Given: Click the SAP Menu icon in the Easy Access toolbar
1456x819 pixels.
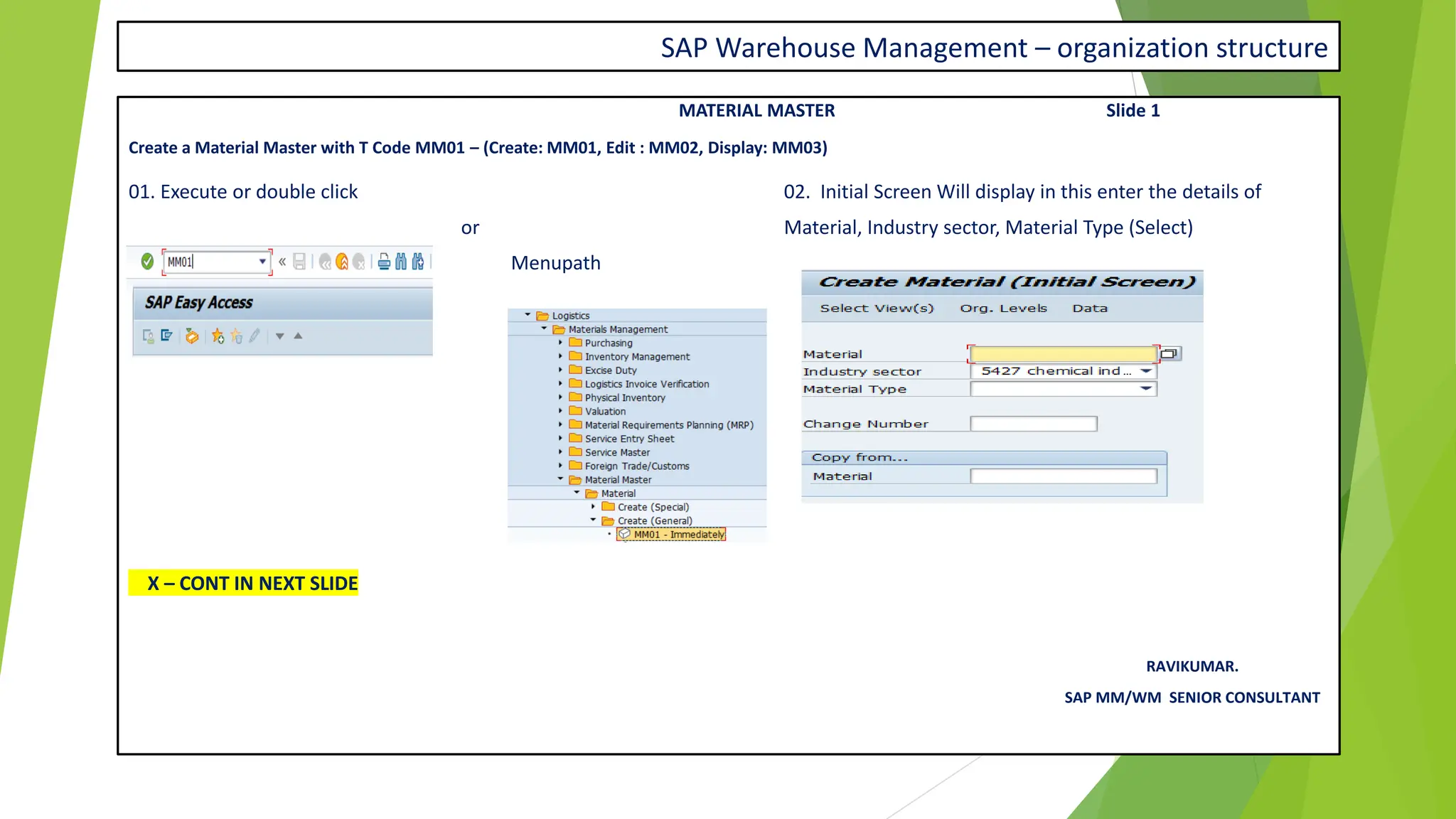Looking at the screenshot, I should click(x=167, y=336).
